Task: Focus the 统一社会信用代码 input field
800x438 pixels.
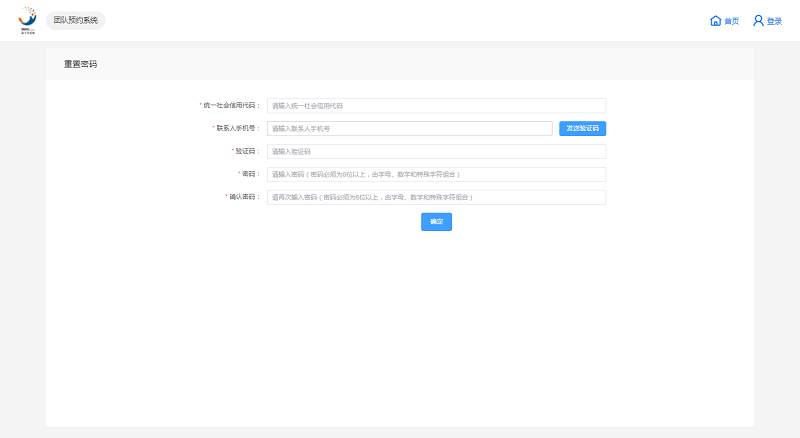Action: (x=436, y=106)
